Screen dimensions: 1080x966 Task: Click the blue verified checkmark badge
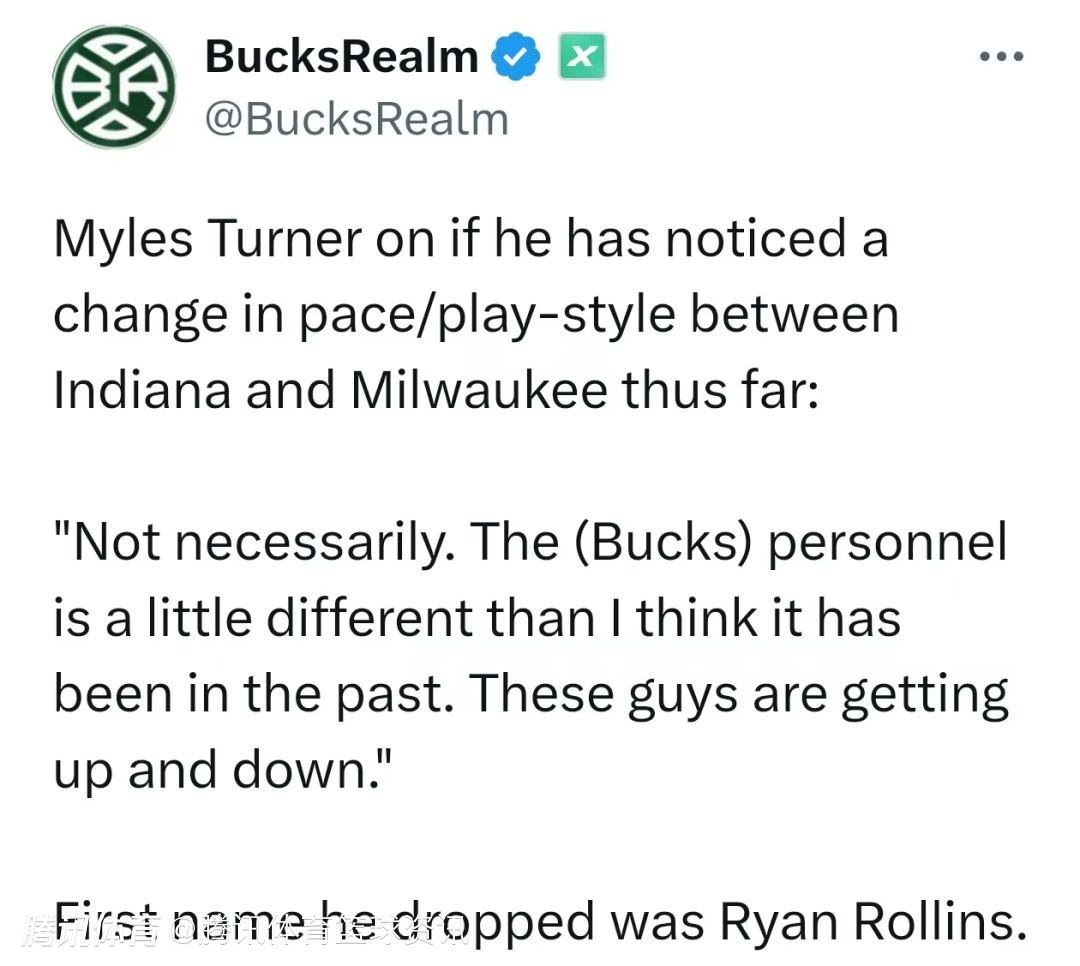point(518,57)
